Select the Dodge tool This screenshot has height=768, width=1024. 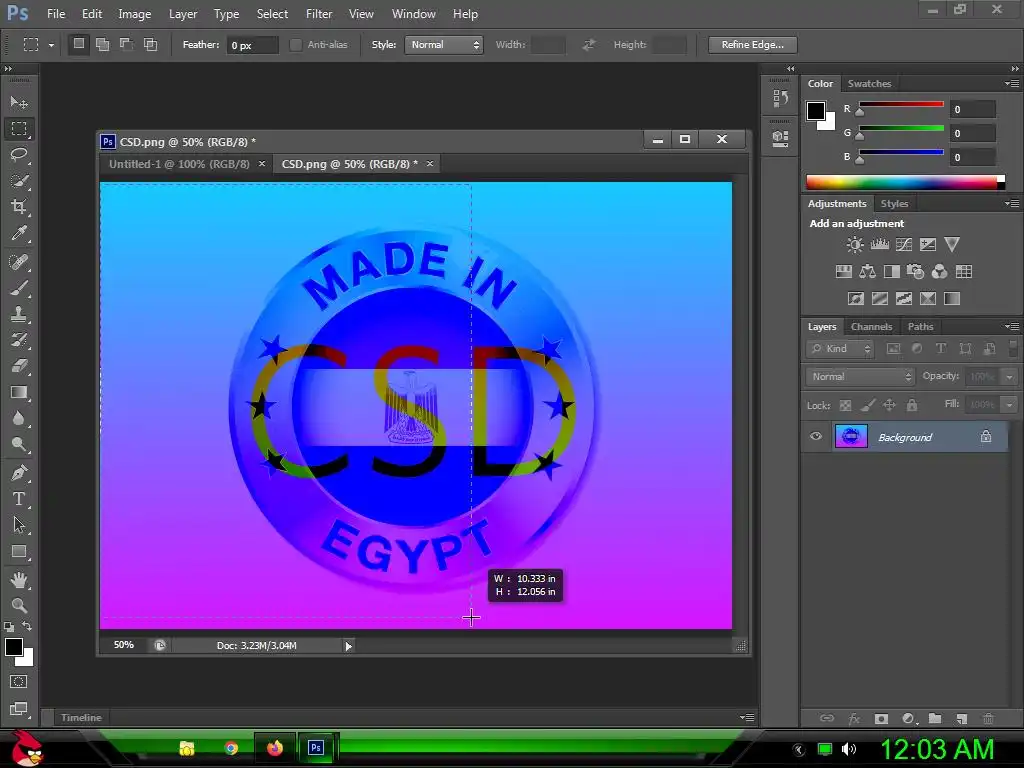click(19, 445)
